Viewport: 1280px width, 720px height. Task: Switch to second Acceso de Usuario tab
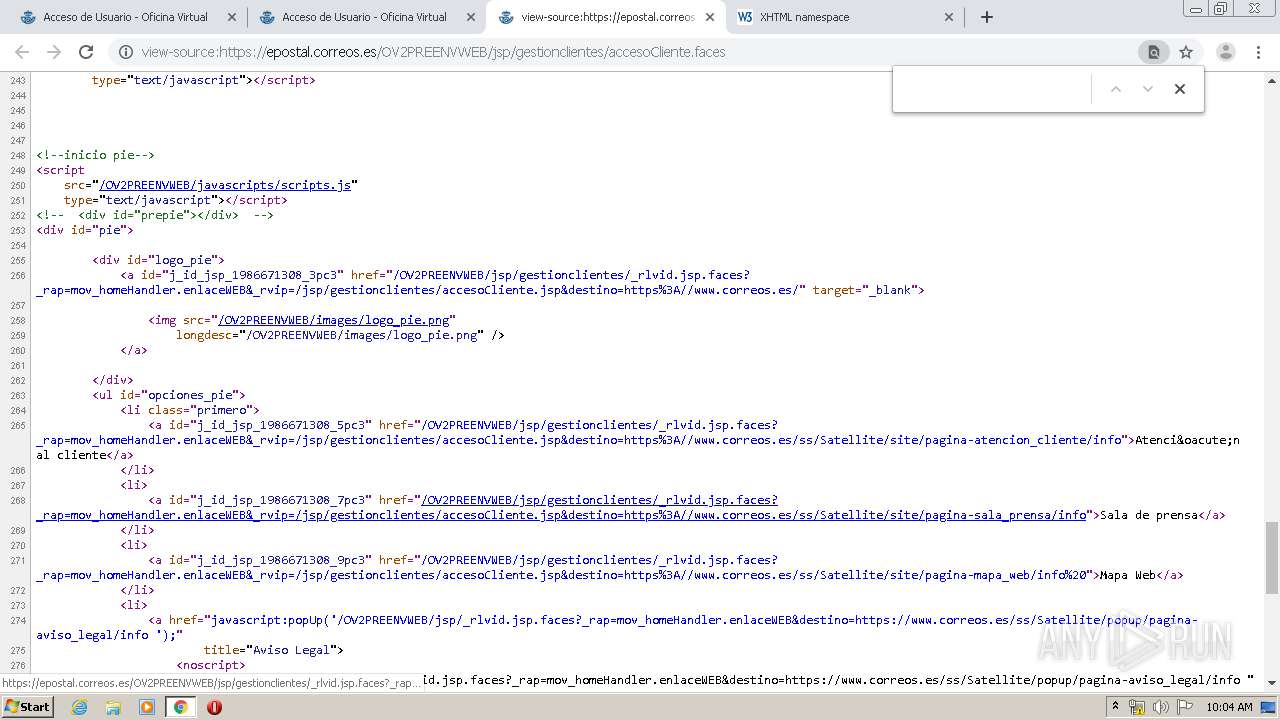(x=365, y=17)
